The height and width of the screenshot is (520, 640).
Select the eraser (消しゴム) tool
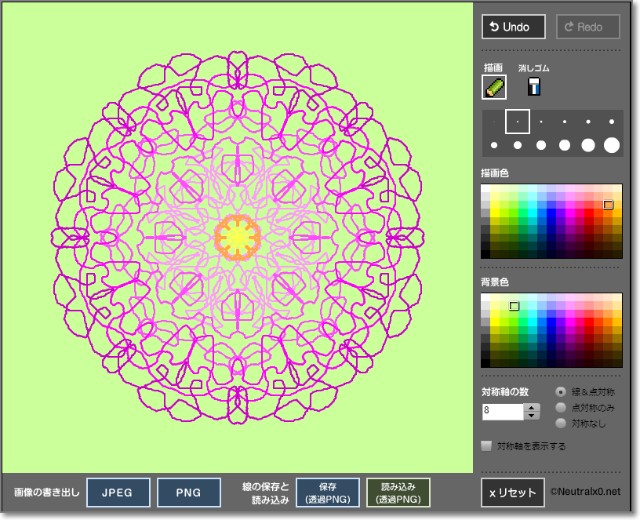point(533,87)
